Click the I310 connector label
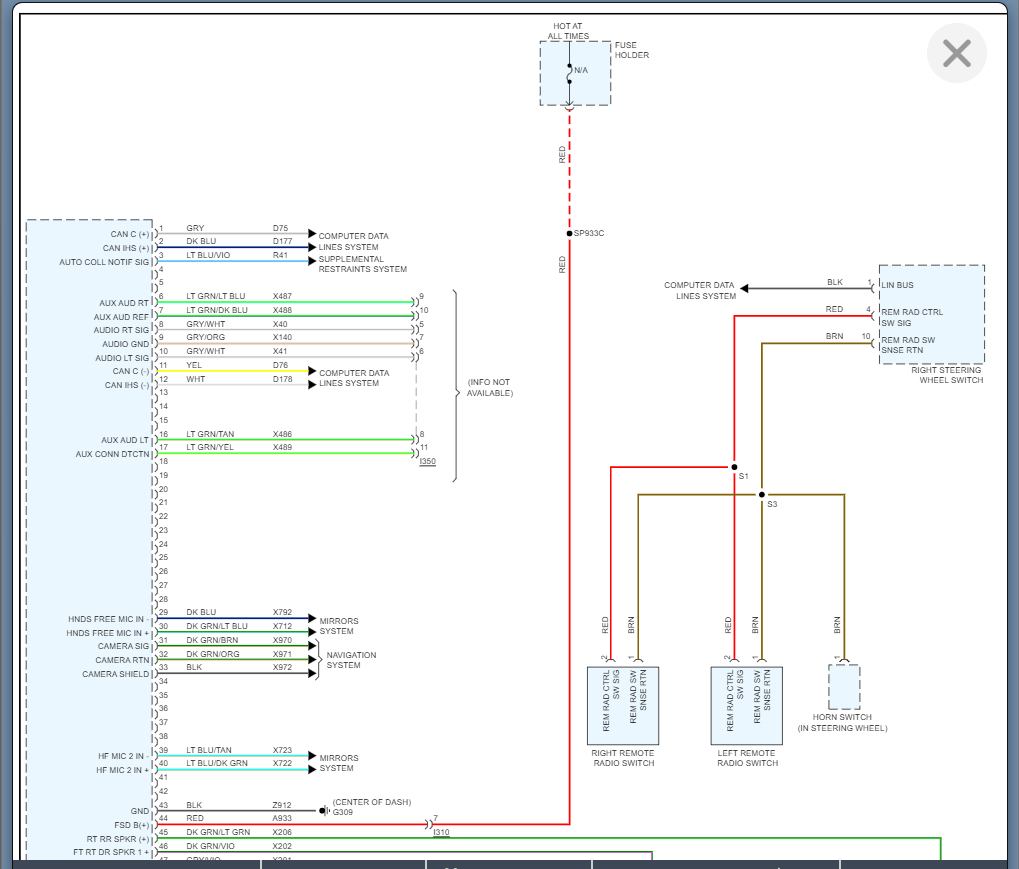The width and height of the screenshot is (1019, 869). [x=441, y=832]
